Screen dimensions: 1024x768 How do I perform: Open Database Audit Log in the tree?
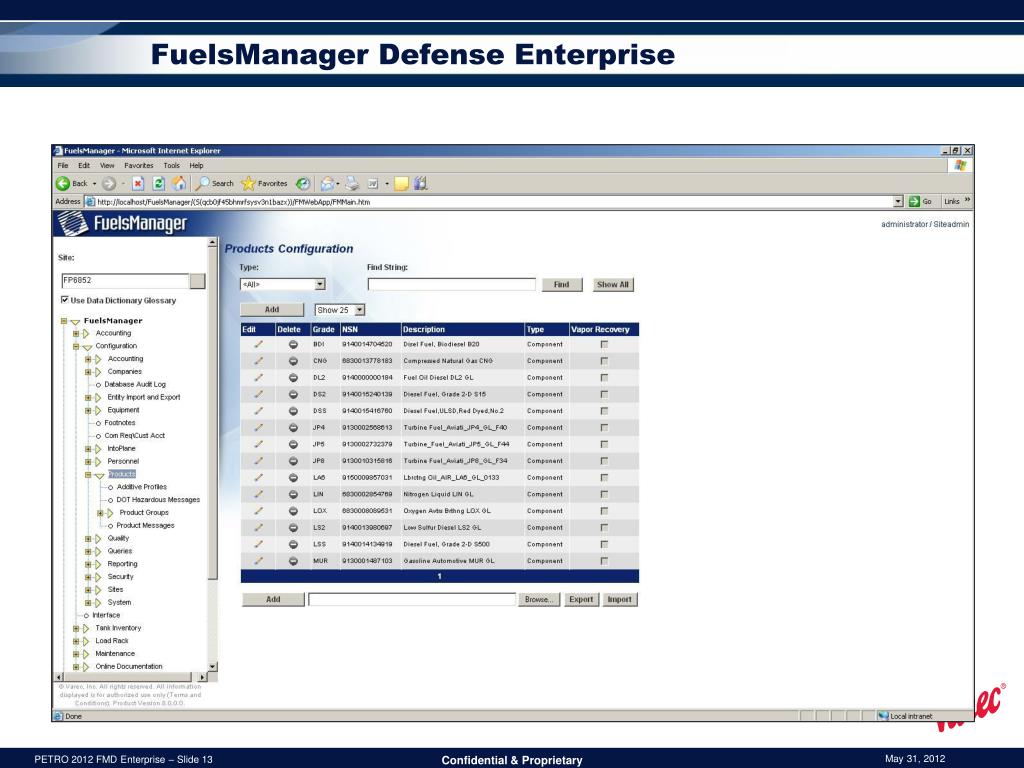[135, 385]
